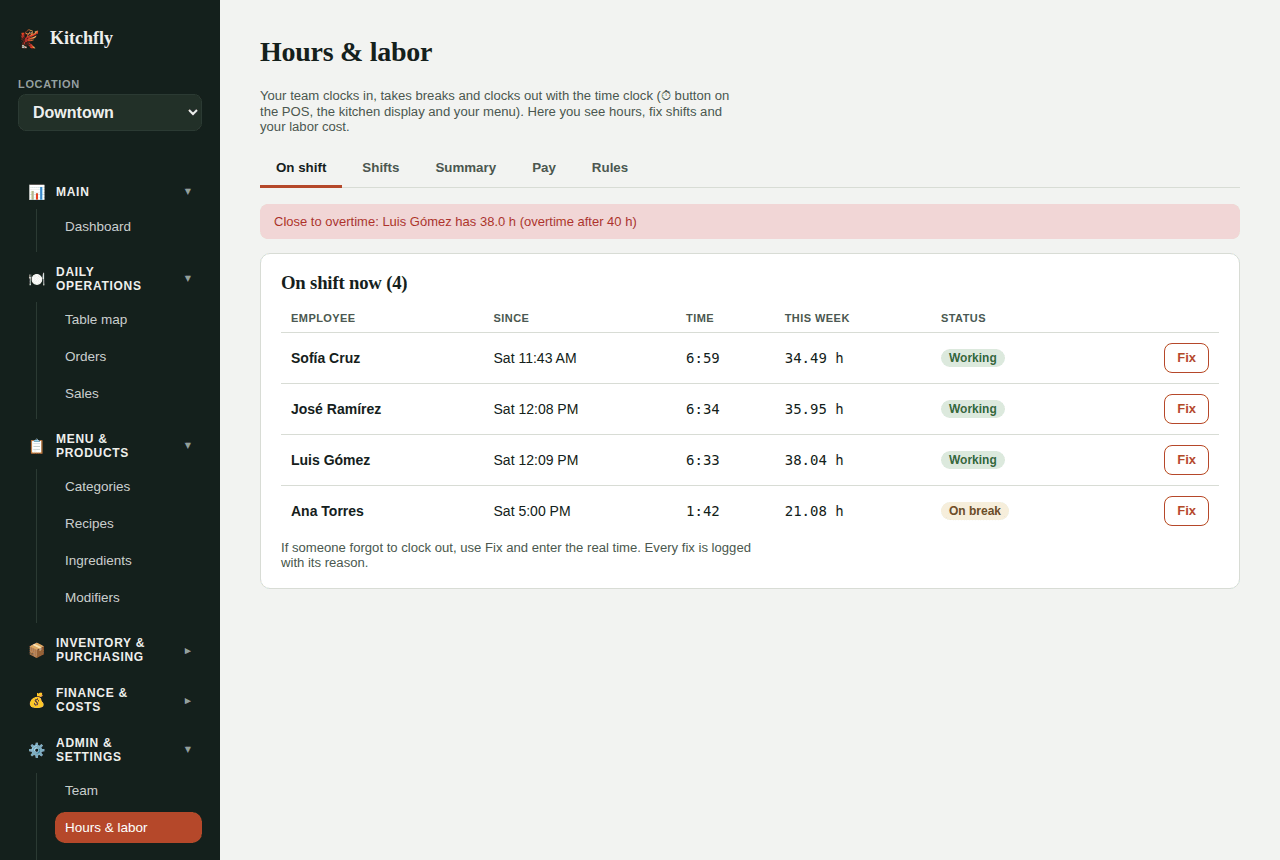Image resolution: width=1280 pixels, height=860 pixels.
Task: Click the employee name Luis Gómez
Action: coord(331,460)
